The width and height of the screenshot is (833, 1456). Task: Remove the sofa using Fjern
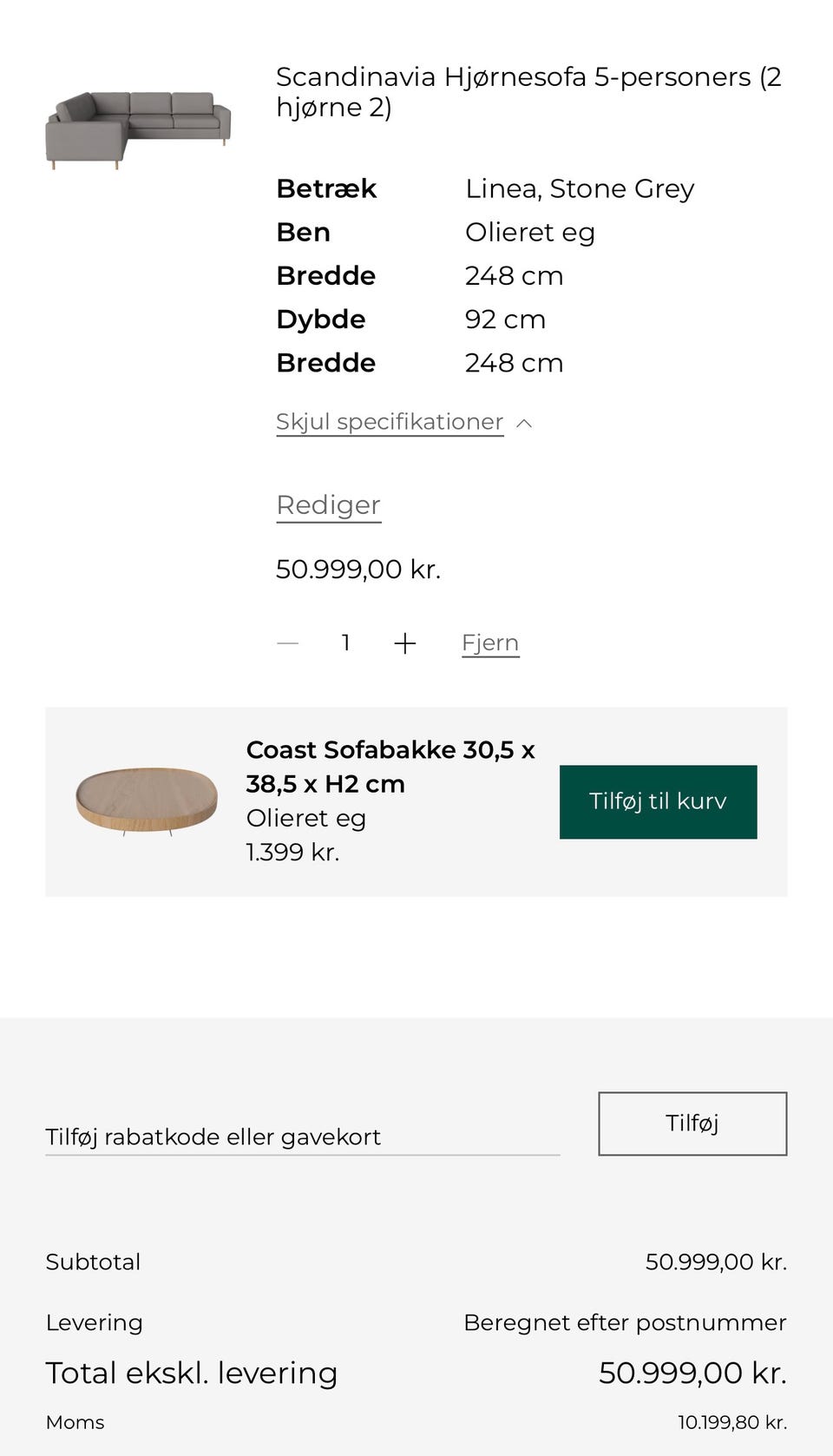(x=490, y=643)
